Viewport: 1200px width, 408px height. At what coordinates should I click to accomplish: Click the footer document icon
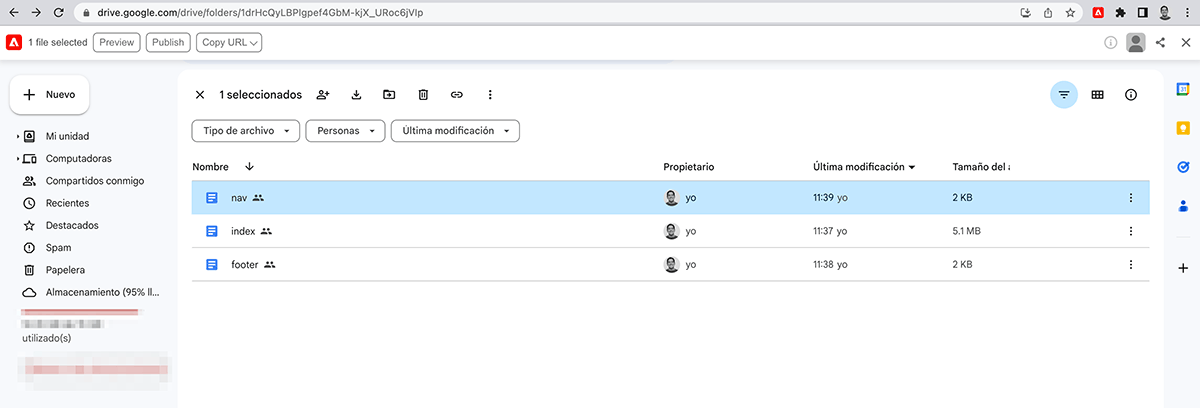211,264
